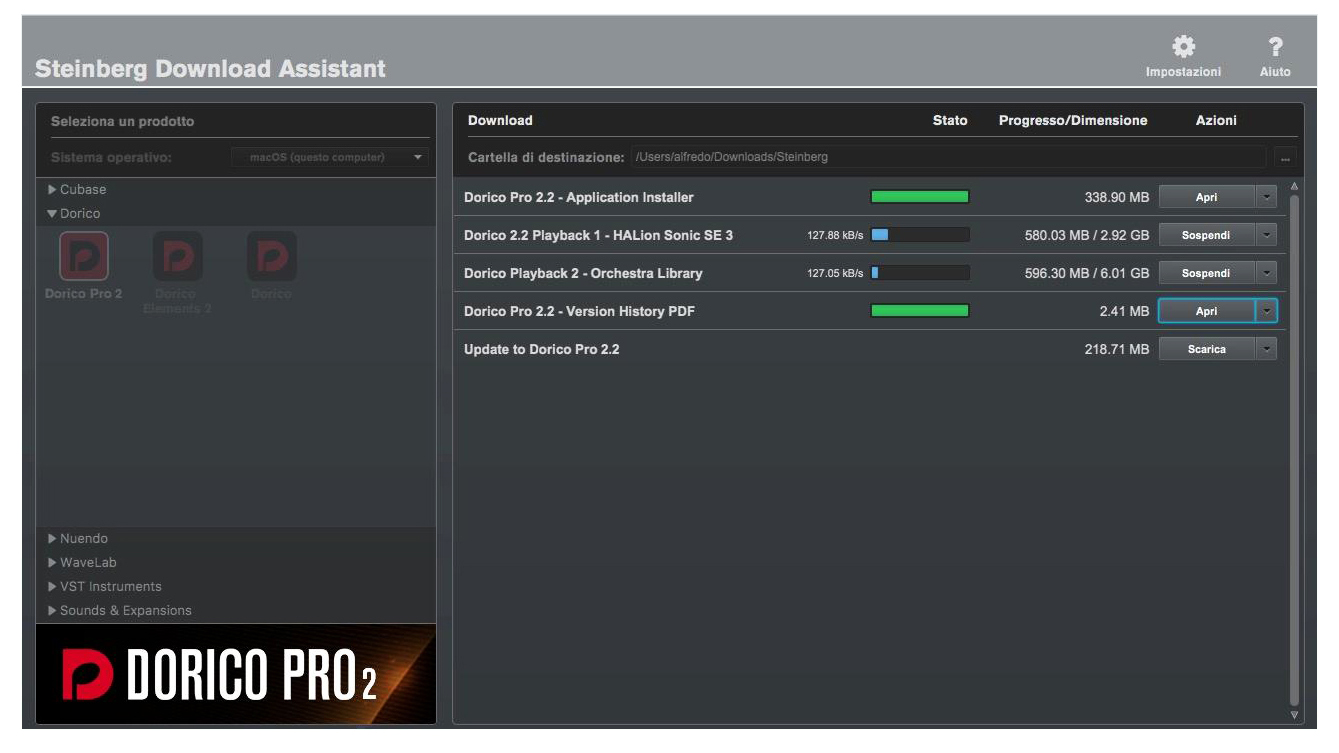Suspend the HALion Sonic SE 3 download
Viewport: 1339px width, 753px height.
click(1206, 235)
